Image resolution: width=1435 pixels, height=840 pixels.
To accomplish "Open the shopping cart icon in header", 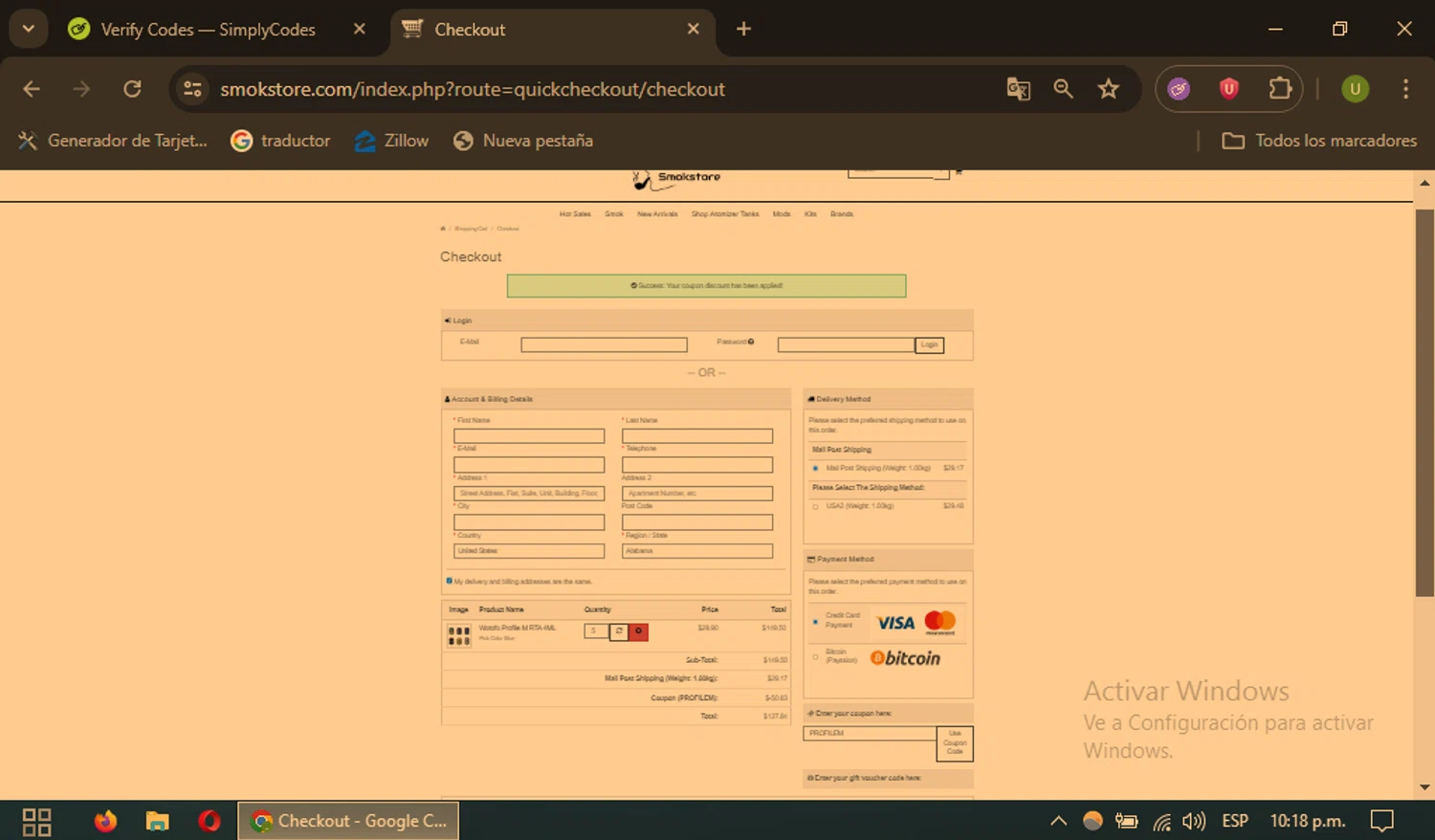I will click(959, 173).
